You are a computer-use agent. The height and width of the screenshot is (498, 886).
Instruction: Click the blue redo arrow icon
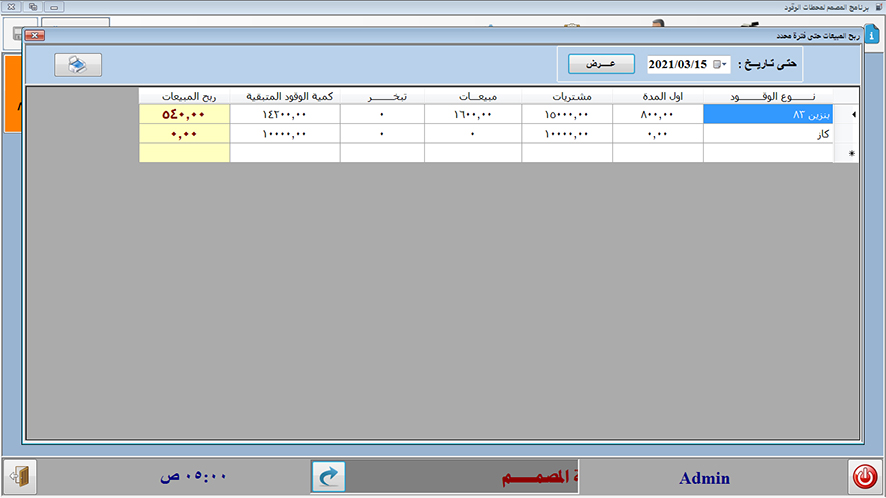click(327, 477)
